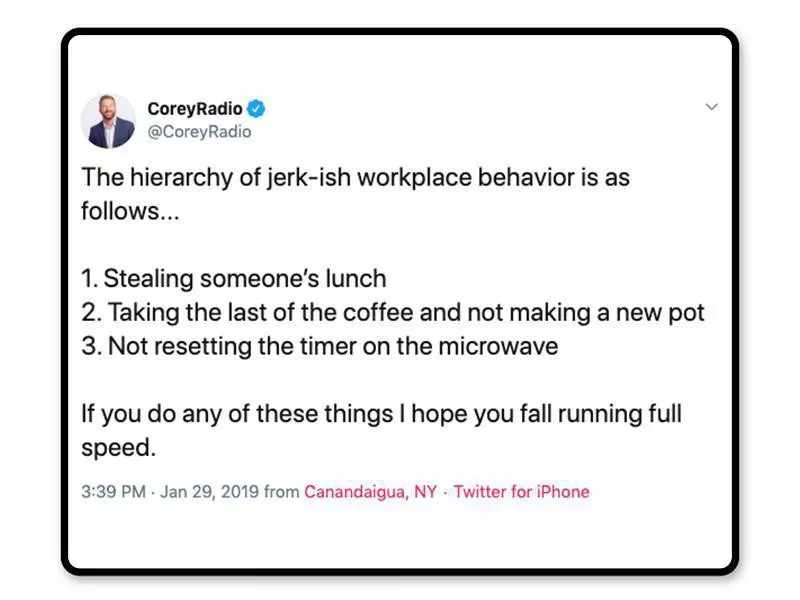
Task: Click the "2. Taking the last" line
Action: 393,313
